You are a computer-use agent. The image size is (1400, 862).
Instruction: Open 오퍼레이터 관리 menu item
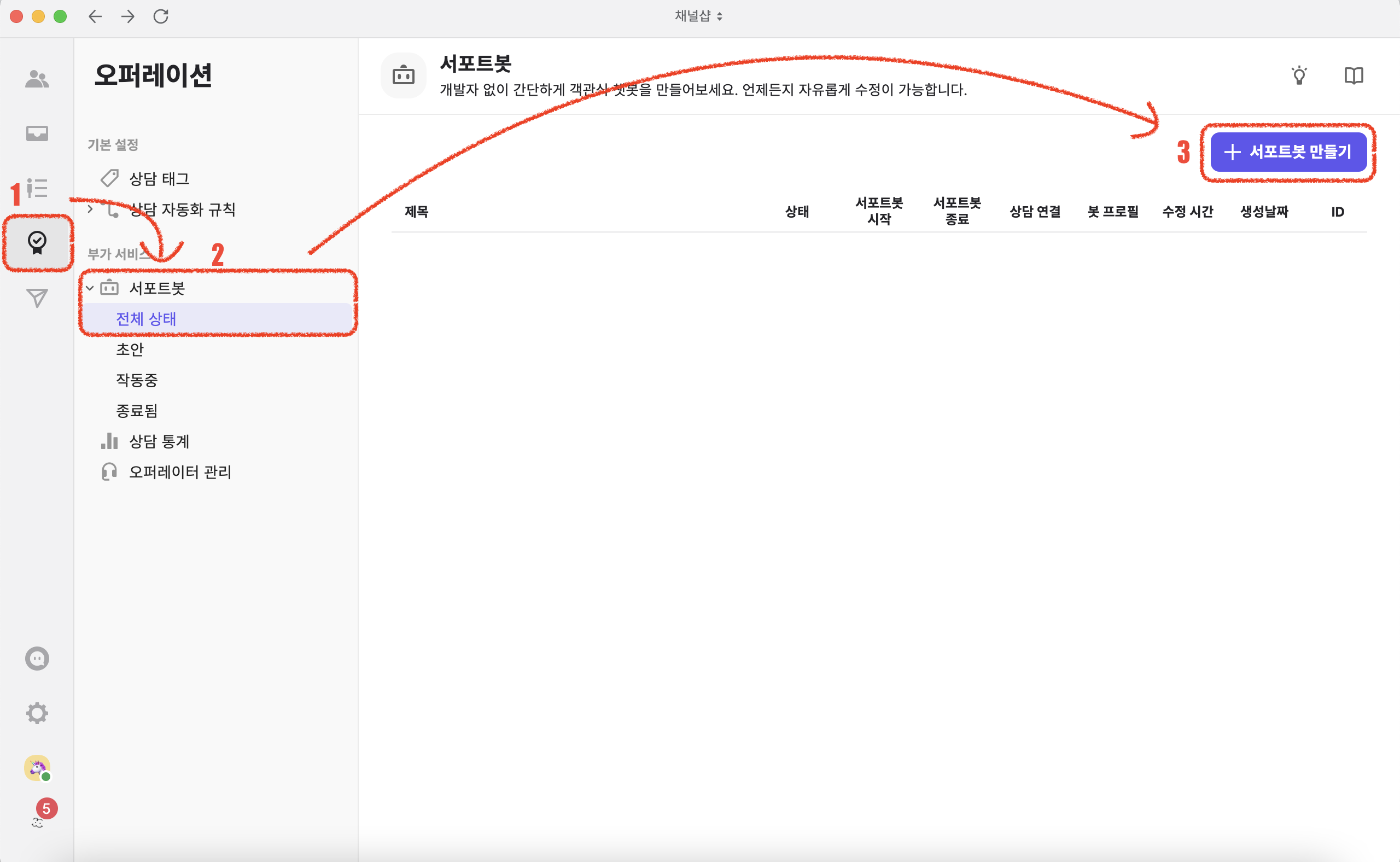[179, 472]
